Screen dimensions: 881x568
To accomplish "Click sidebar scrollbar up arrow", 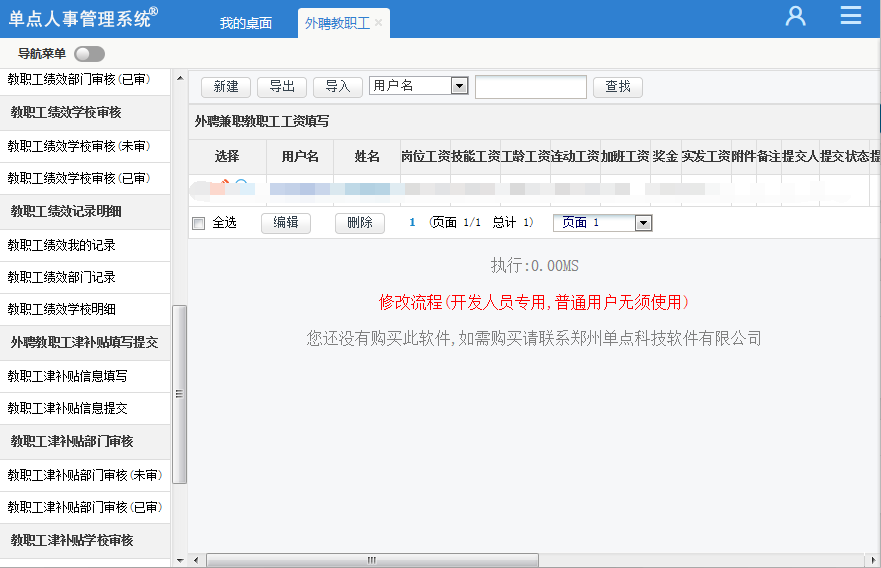I will [x=180, y=78].
